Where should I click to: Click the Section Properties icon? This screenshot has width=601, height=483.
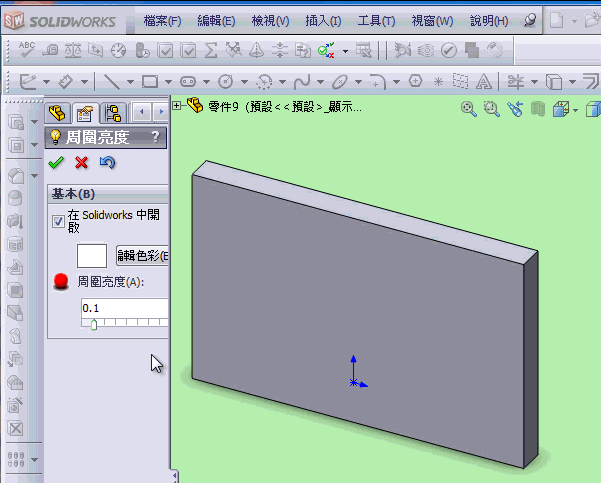point(95,50)
